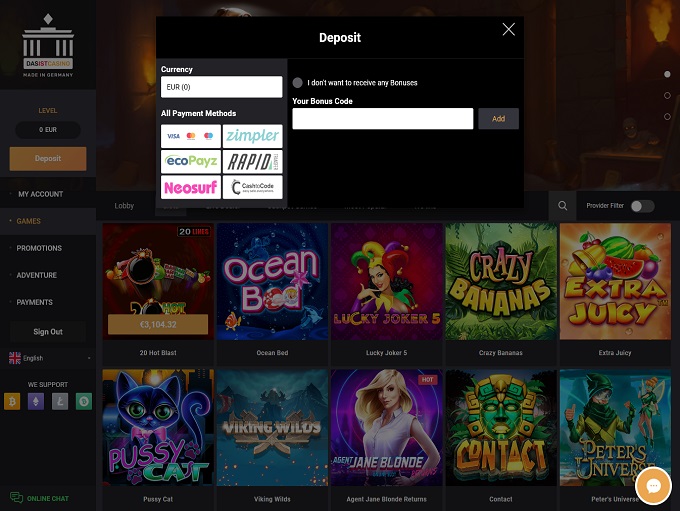680x511 pixels.
Task: Expand the Games sidebar section
Action: (x=29, y=221)
